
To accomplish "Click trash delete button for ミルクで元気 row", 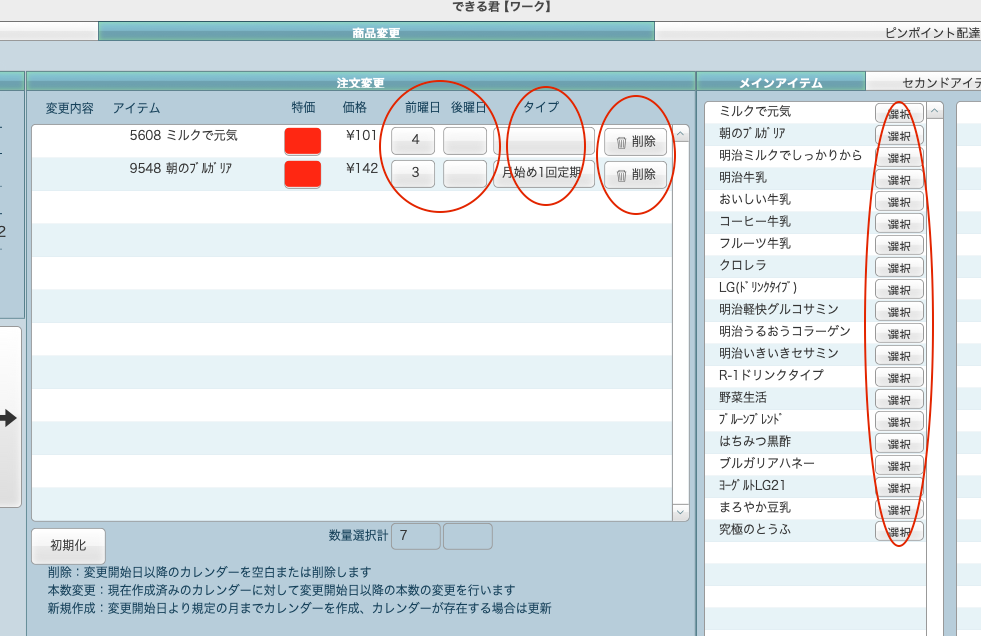I will [635, 142].
